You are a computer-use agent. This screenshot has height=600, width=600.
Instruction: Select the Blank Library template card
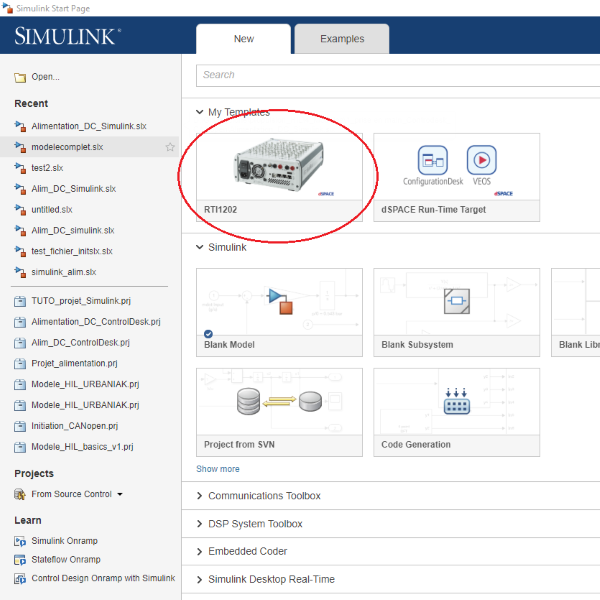click(x=576, y=313)
